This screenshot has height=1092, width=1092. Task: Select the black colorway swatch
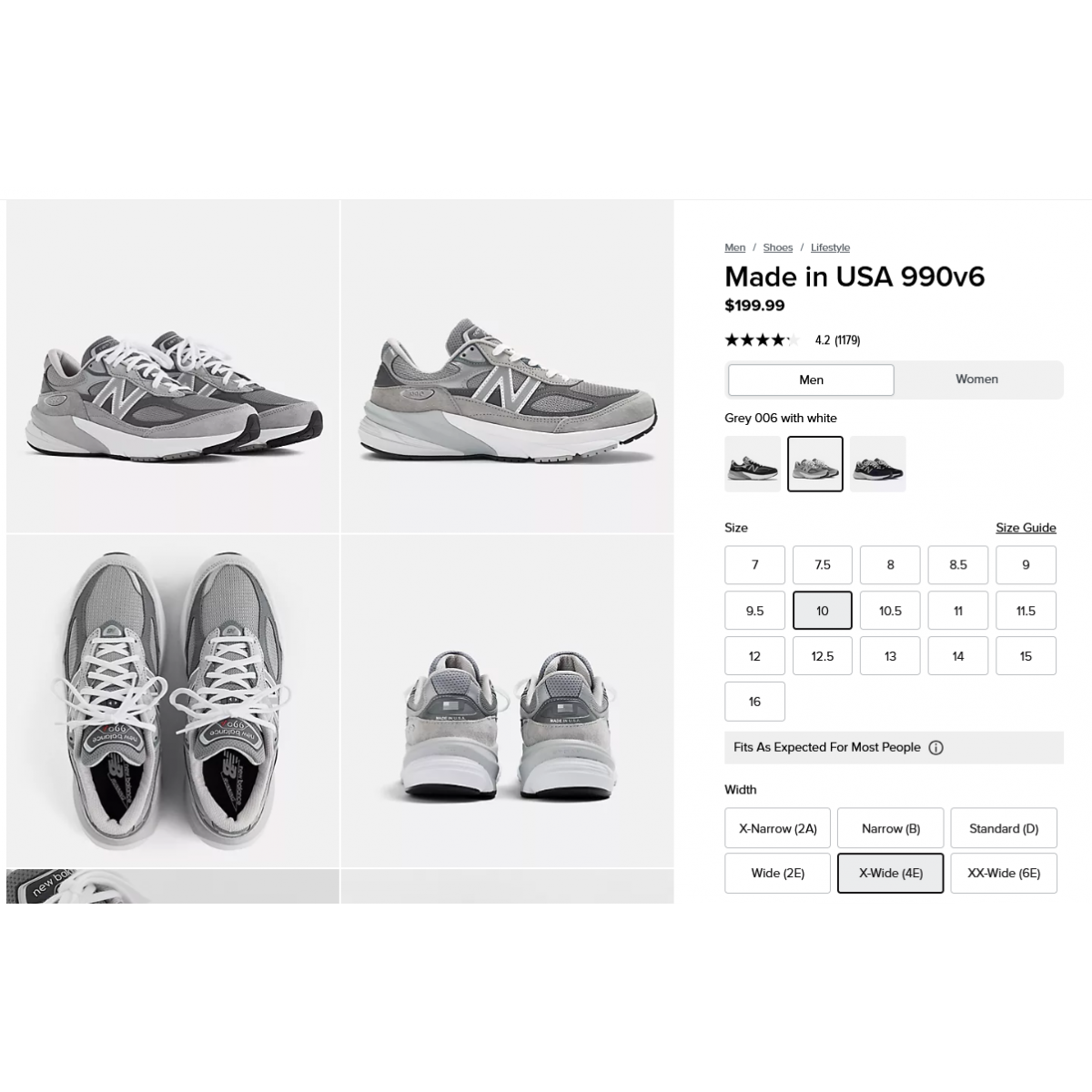click(753, 464)
